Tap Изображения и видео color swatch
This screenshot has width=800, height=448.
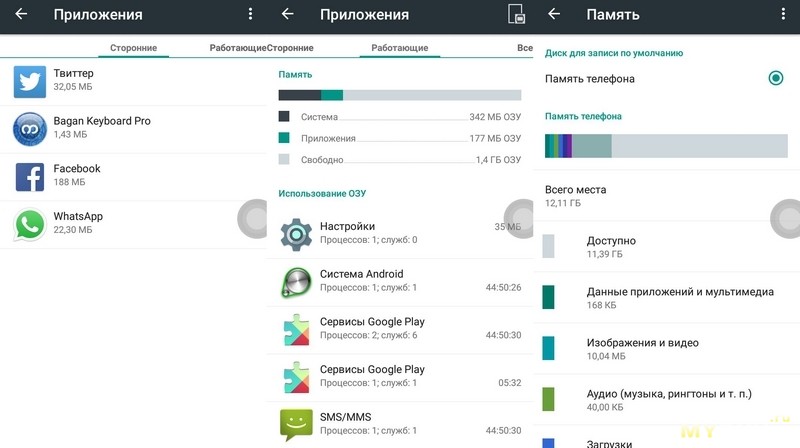tap(548, 348)
